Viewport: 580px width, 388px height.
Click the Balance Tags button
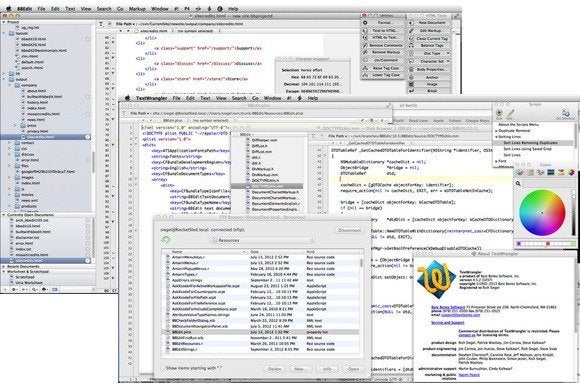[x=432, y=45]
